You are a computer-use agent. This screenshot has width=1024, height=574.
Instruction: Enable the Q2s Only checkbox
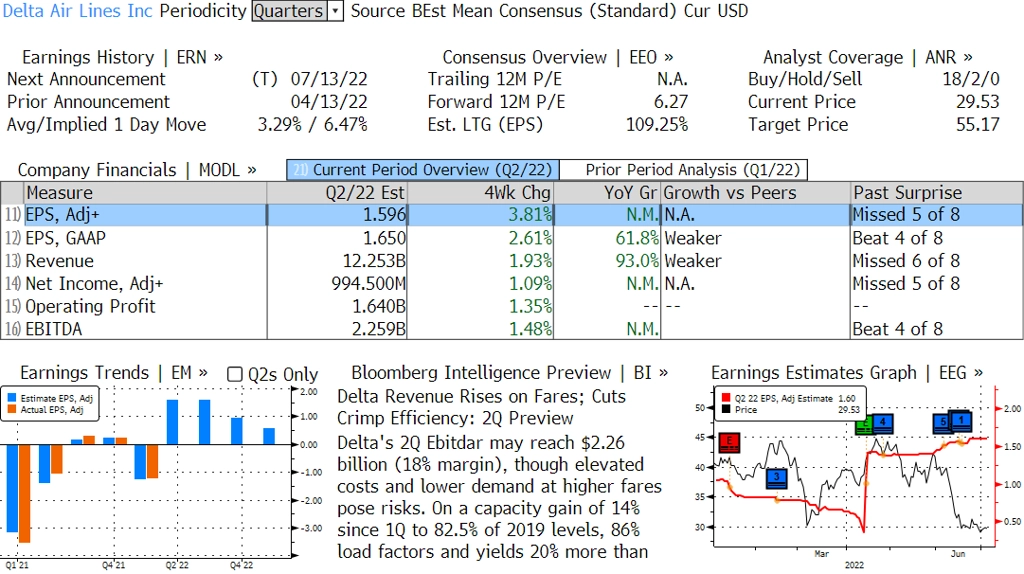(x=234, y=374)
